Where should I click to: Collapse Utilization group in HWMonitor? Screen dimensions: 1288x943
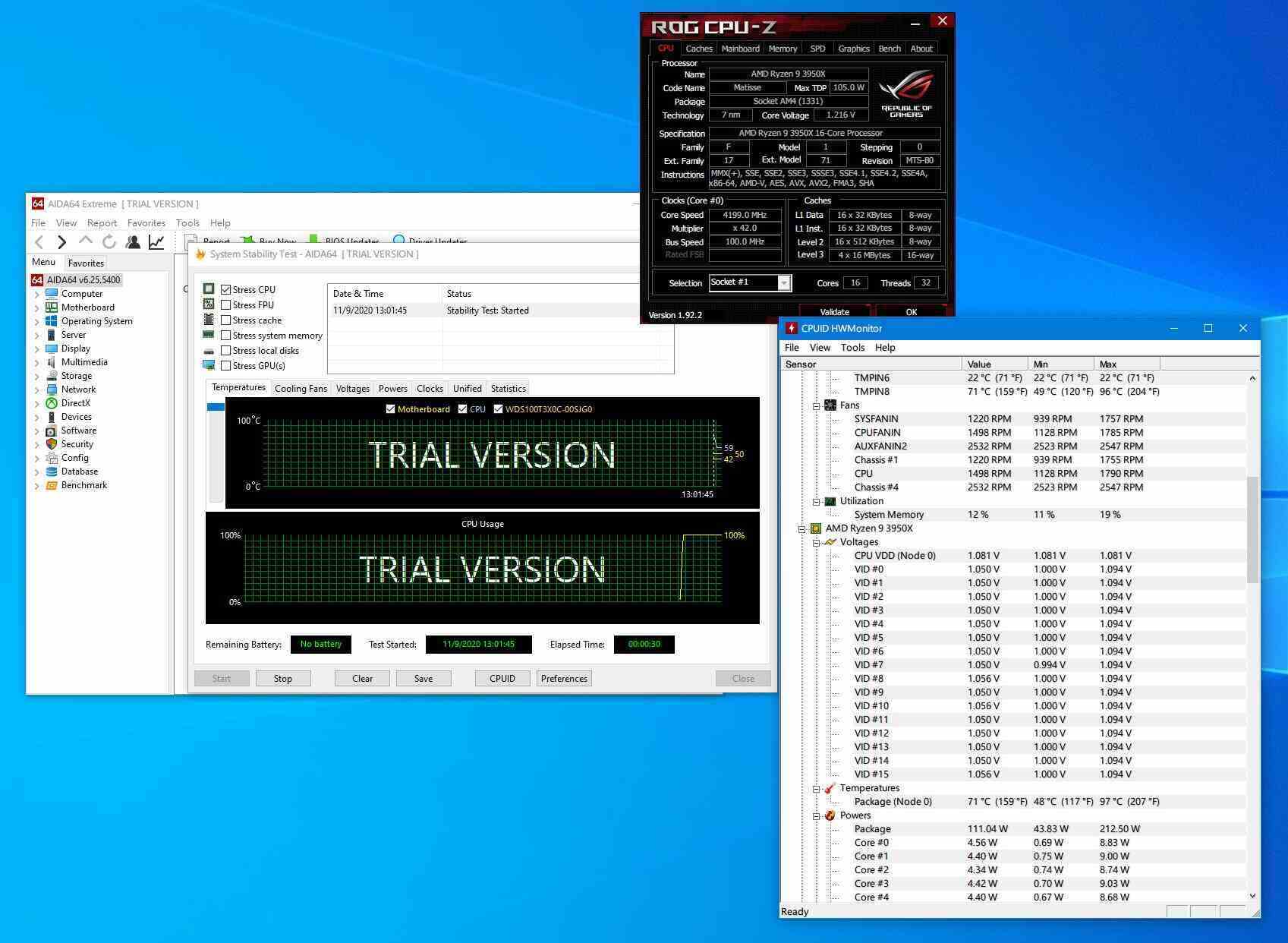tap(816, 501)
